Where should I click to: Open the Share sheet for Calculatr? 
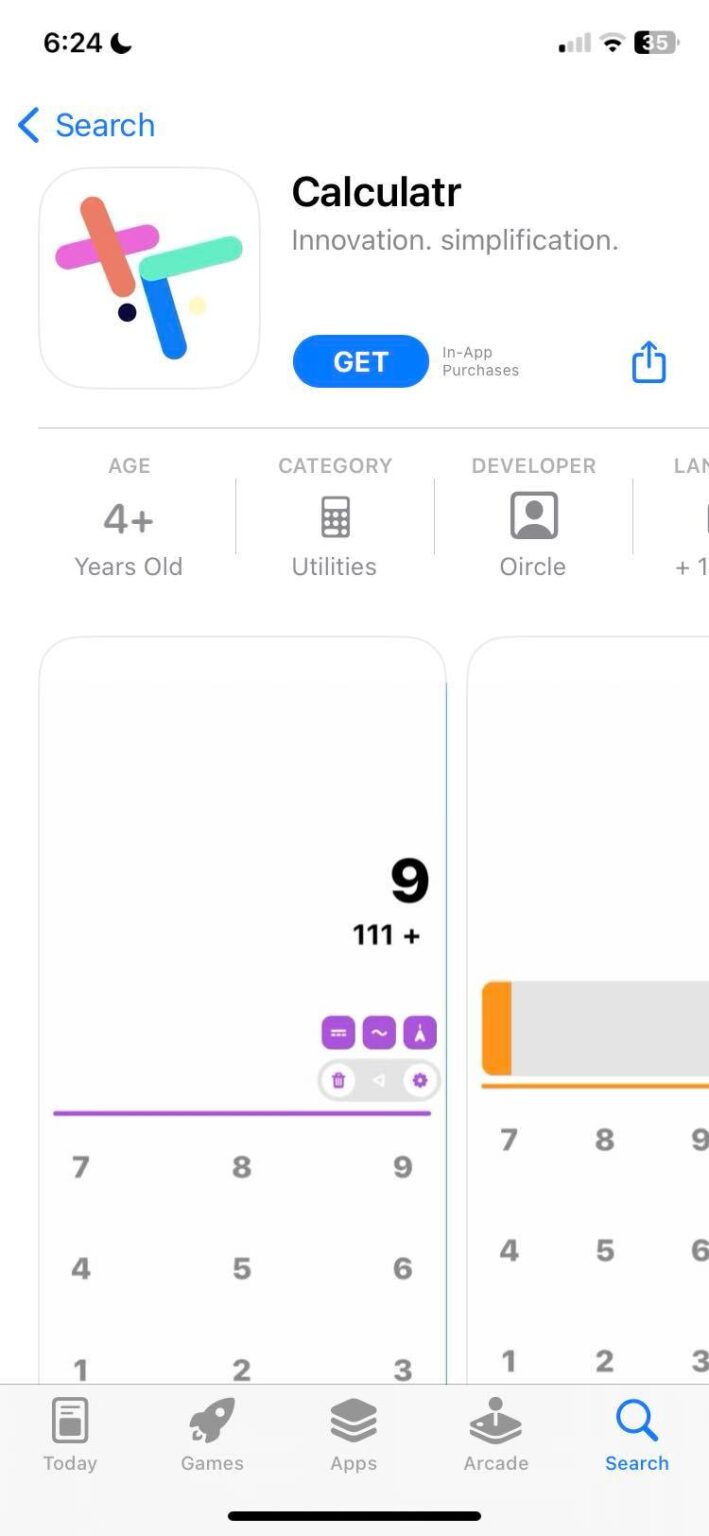click(x=647, y=362)
